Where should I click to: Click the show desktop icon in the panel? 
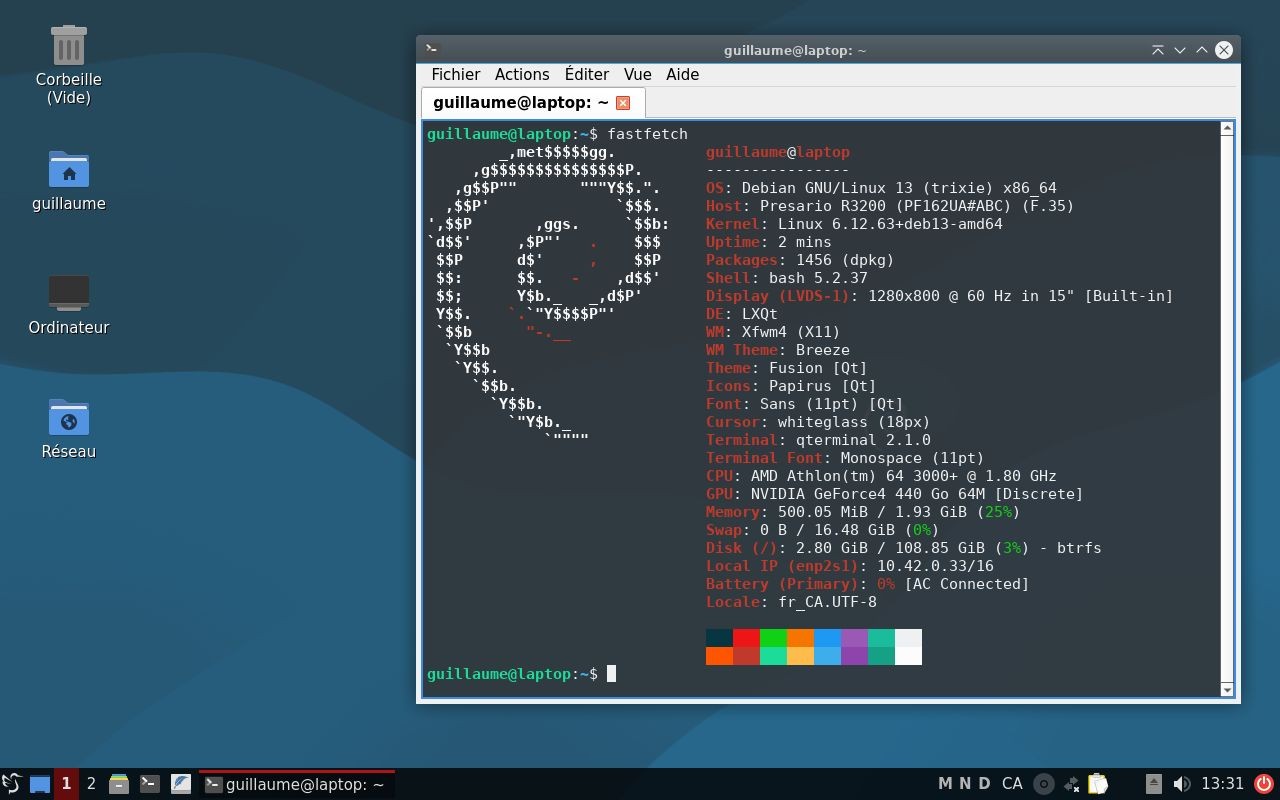pos(40,784)
